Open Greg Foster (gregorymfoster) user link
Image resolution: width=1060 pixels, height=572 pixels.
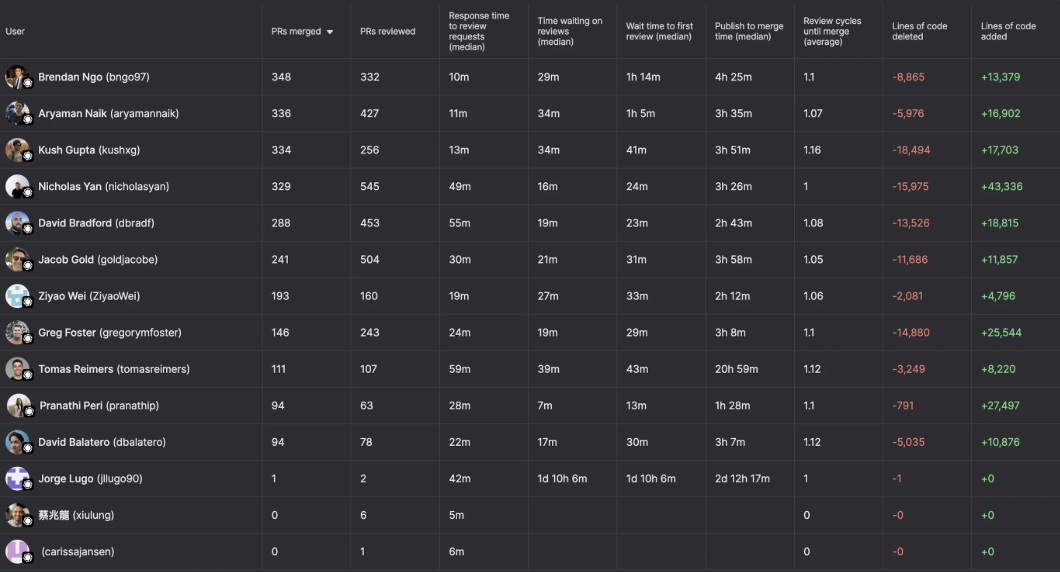[110, 333]
